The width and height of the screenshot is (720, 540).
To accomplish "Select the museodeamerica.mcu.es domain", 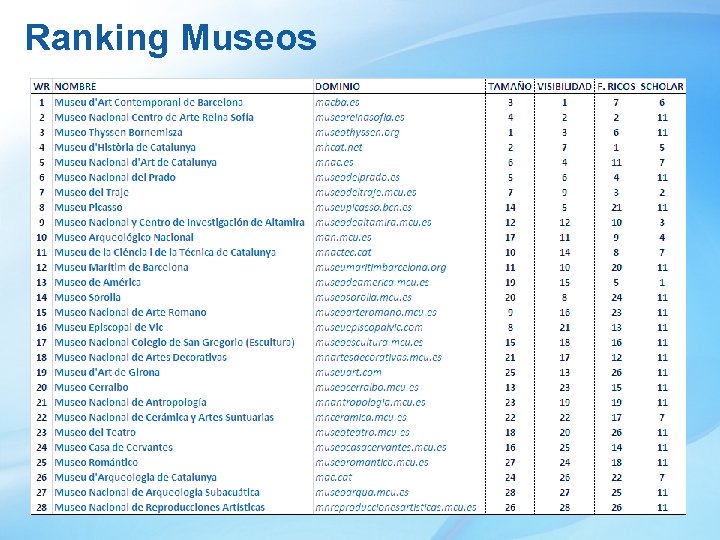I will [372, 282].
